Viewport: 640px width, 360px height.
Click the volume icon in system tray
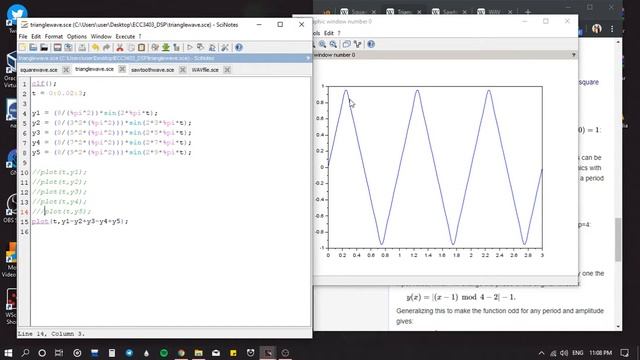point(564,353)
